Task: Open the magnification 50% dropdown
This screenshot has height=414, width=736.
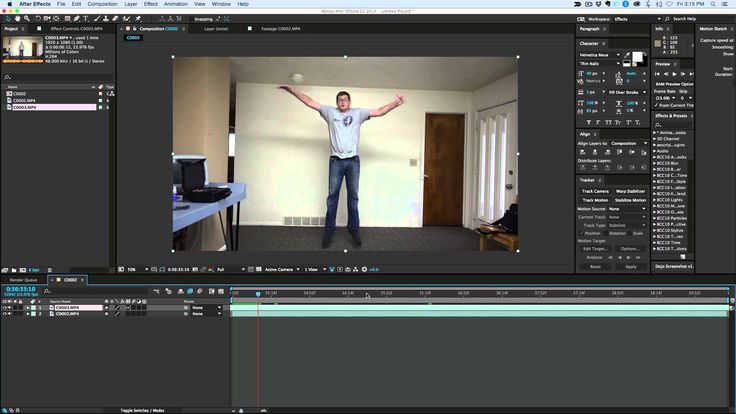Action: [x=137, y=269]
